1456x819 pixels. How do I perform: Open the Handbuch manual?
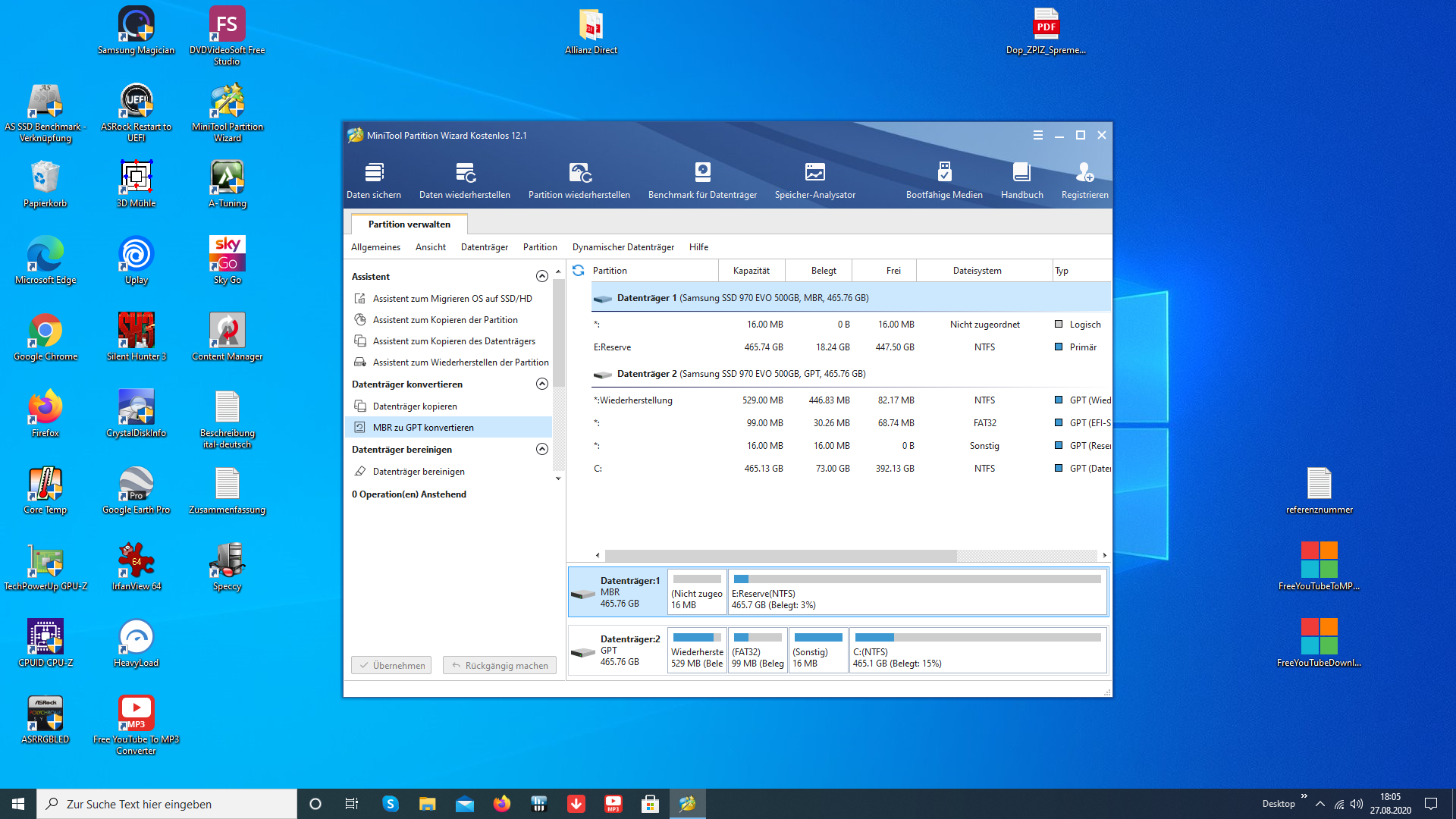[x=1021, y=180]
